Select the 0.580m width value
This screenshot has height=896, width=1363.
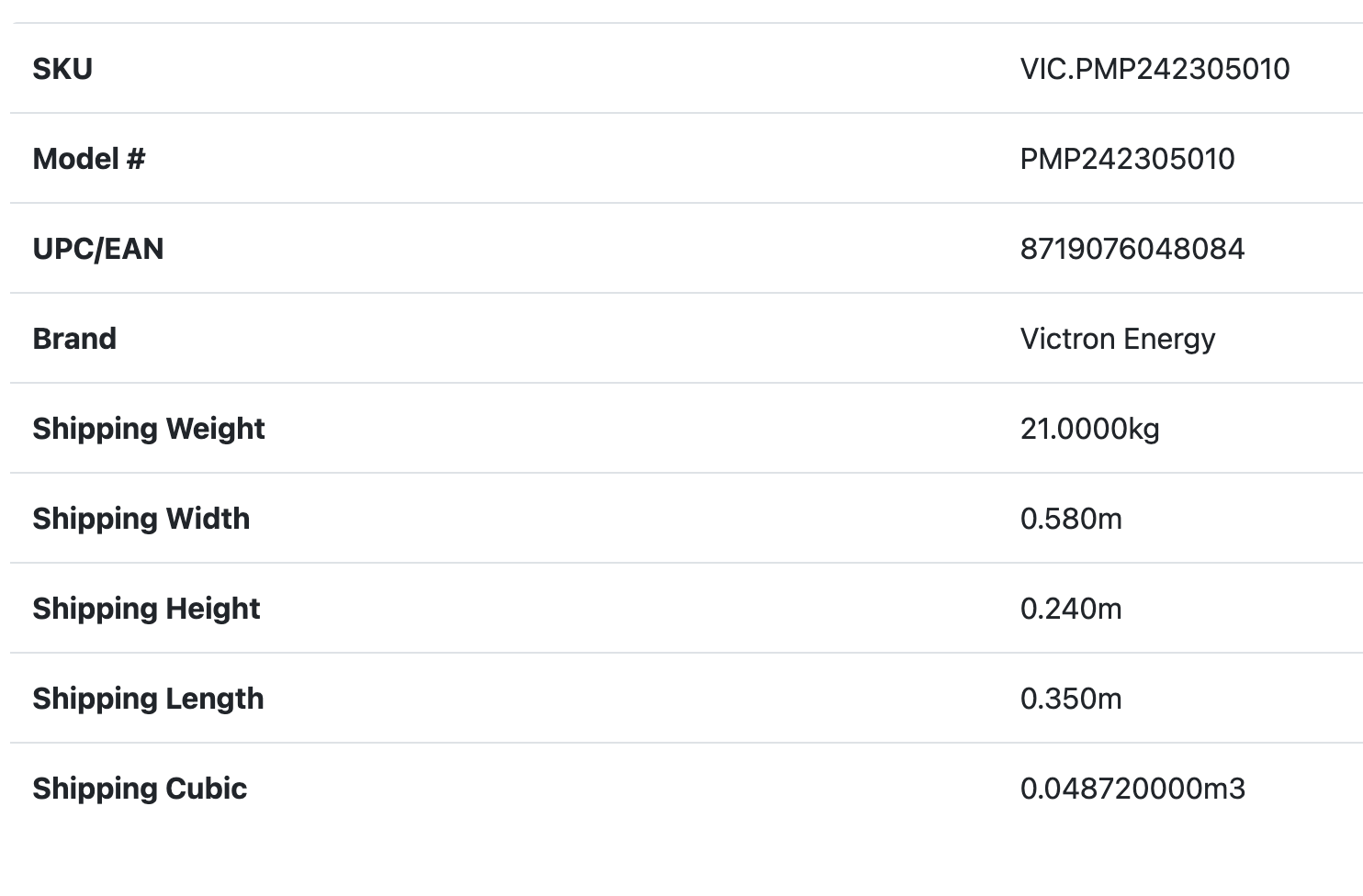pyautogui.click(x=1071, y=519)
